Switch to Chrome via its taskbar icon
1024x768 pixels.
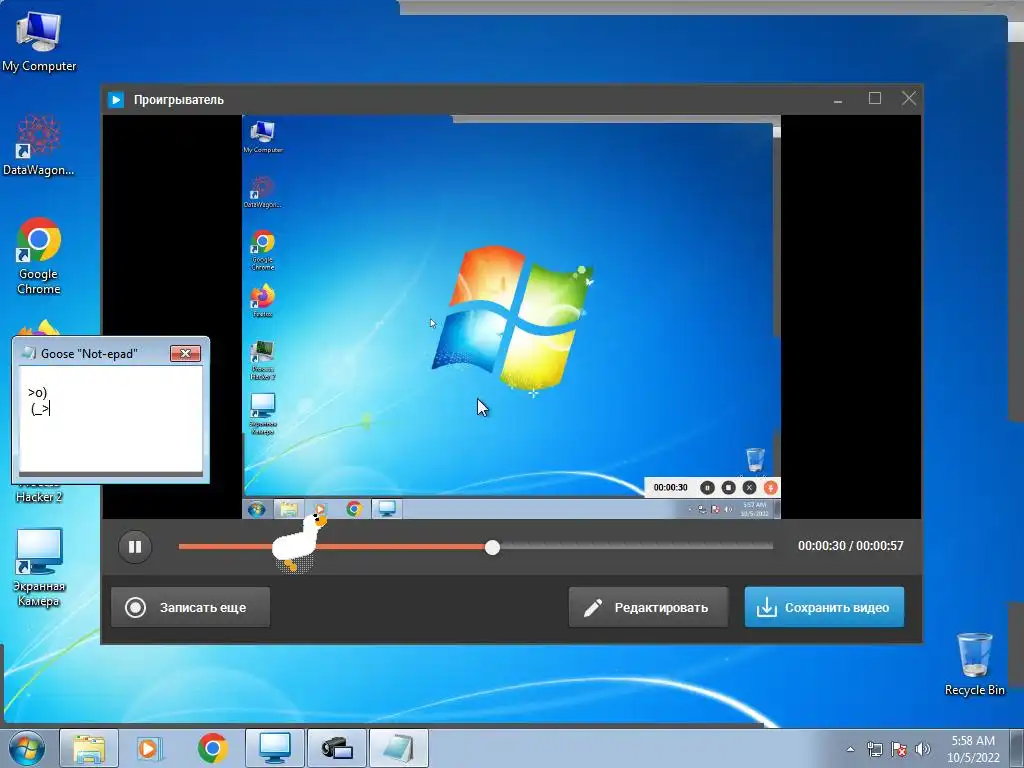213,748
